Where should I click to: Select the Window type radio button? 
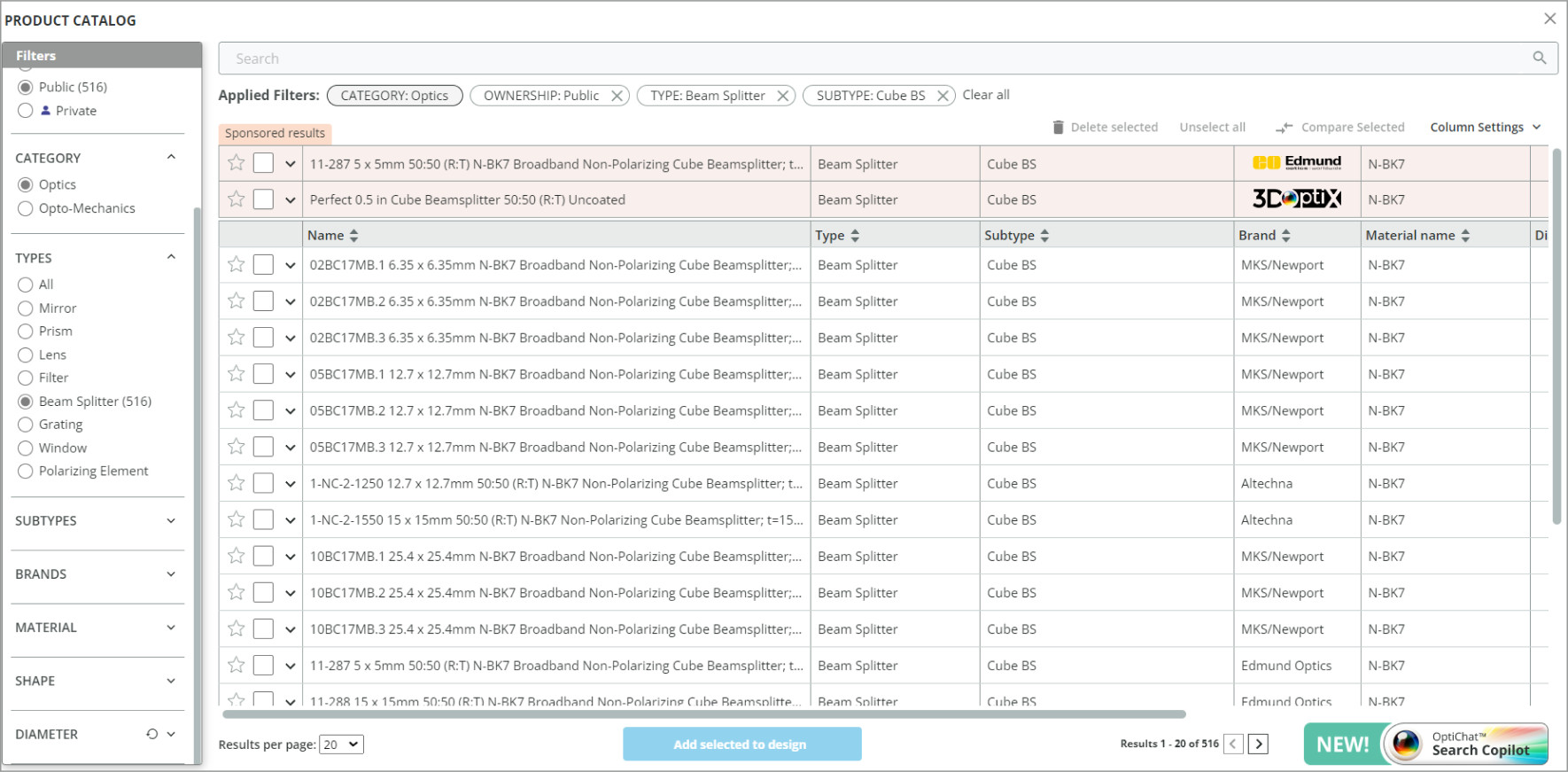pos(26,448)
